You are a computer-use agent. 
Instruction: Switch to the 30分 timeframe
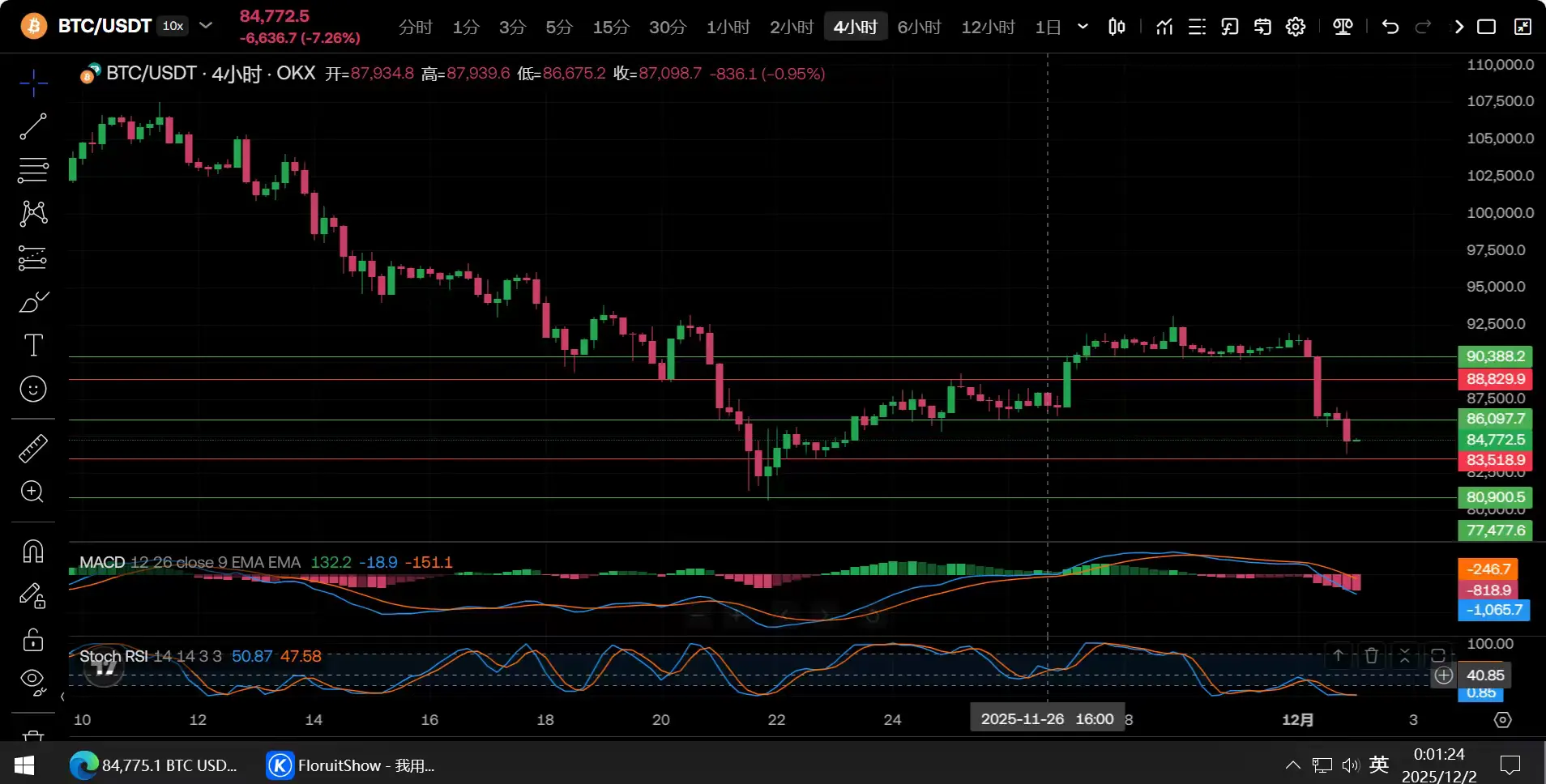coord(668,27)
